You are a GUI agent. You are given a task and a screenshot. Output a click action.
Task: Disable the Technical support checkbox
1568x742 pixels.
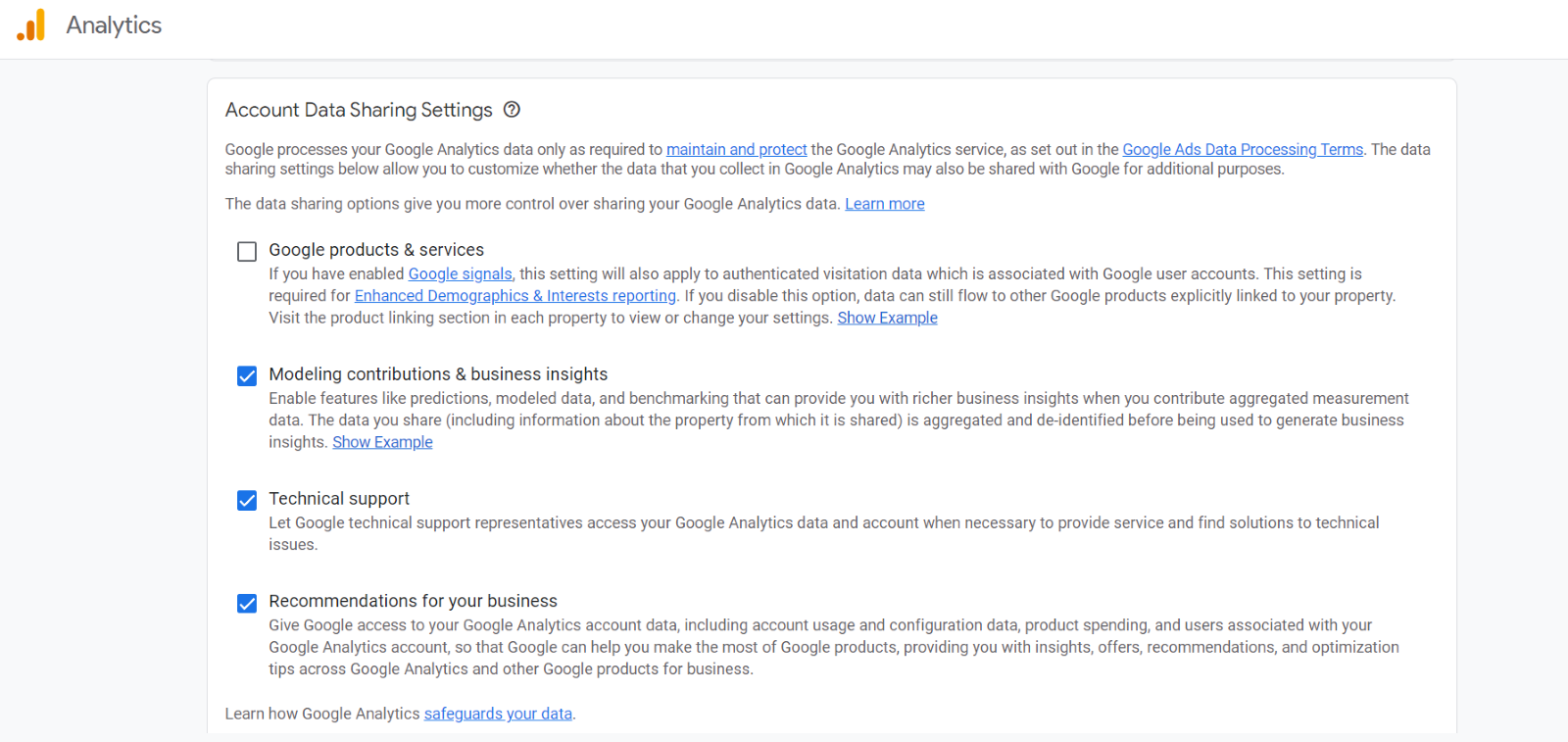[247, 501]
